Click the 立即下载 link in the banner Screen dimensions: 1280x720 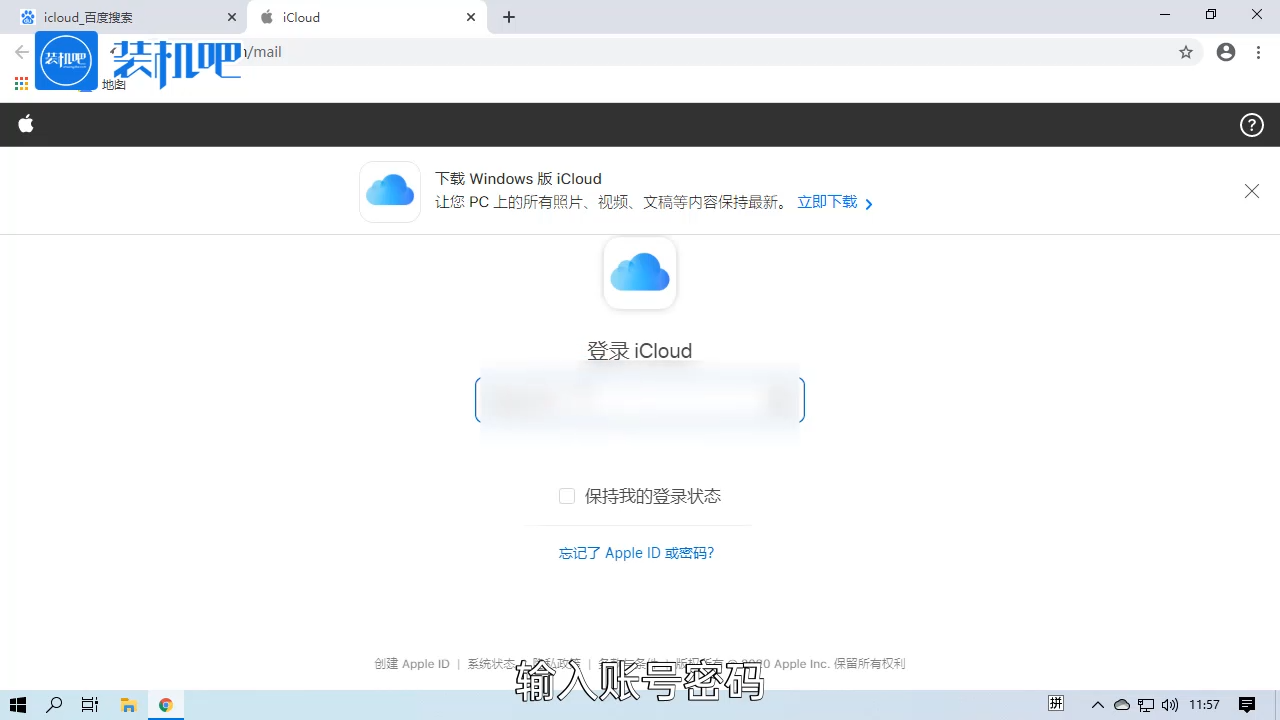coord(827,201)
